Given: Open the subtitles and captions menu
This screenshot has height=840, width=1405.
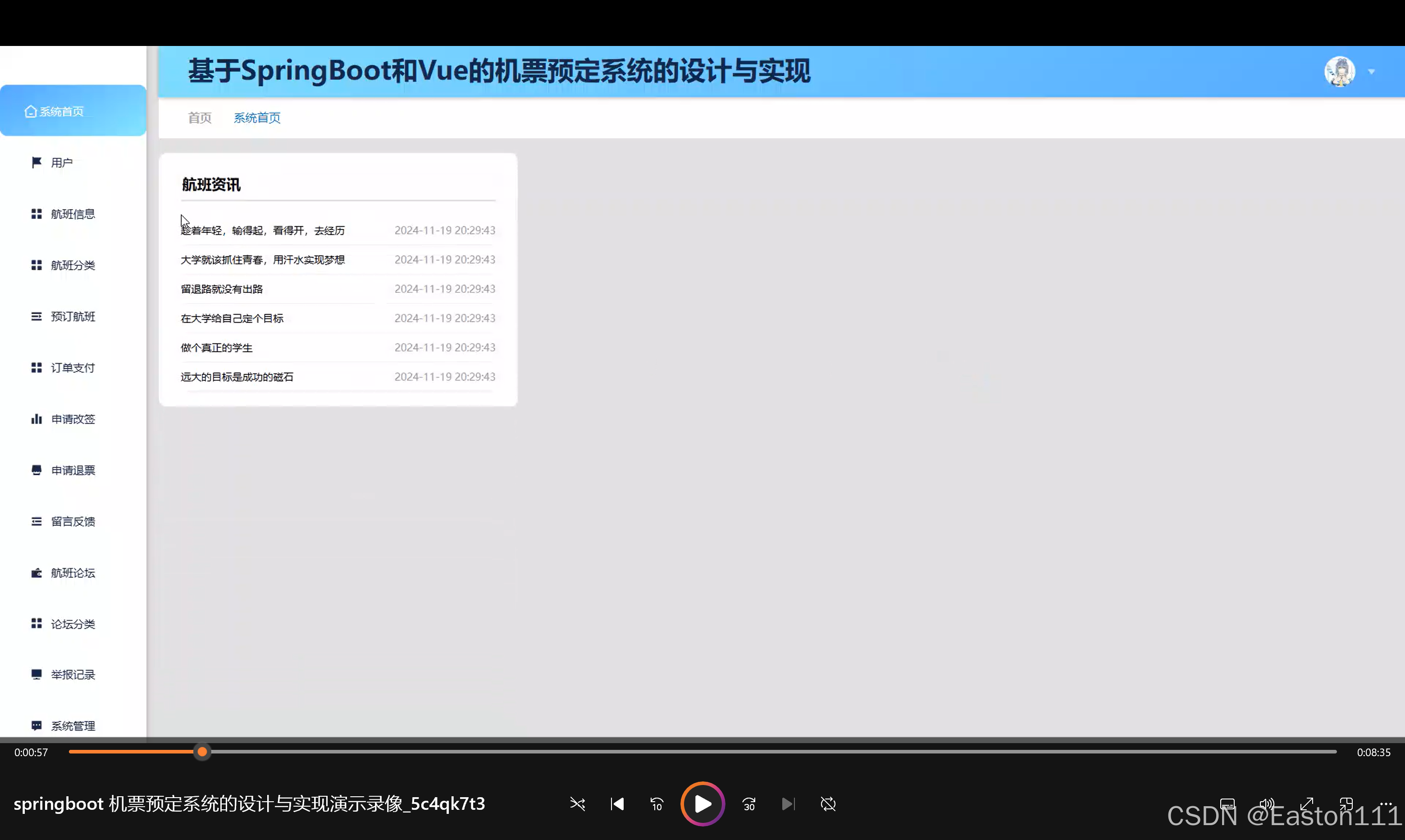Looking at the screenshot, I should point(1227,804).
